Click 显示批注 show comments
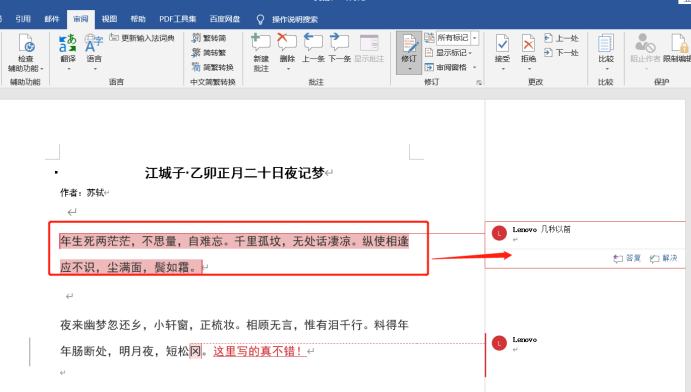The width and height of the screenshot is (691, 392). pyautogui.click(x=369, y=48)
